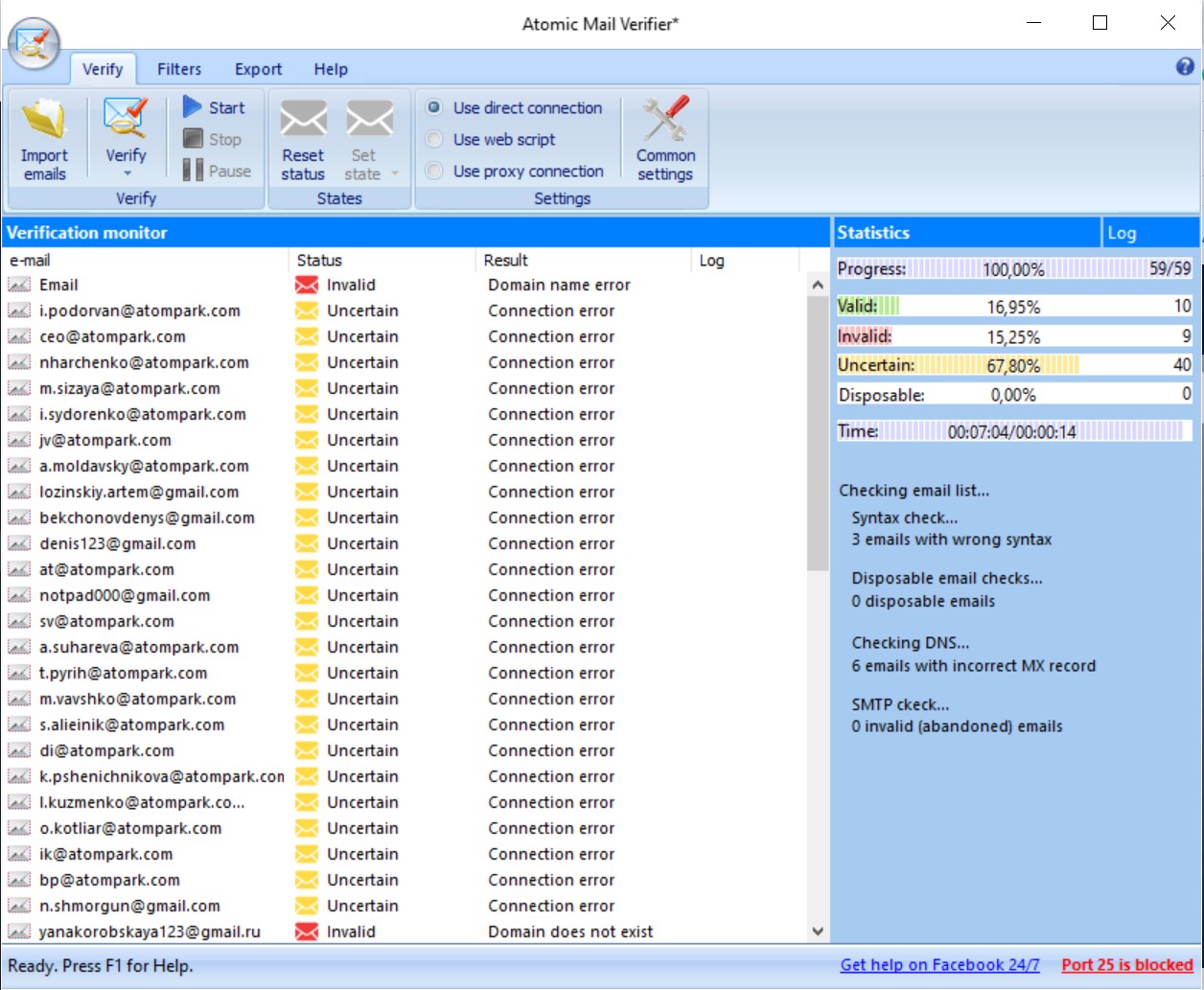Open the Export ribbon tab
Image resolution: width=1204 pixels, height=990 pixels.
[258, 69]
